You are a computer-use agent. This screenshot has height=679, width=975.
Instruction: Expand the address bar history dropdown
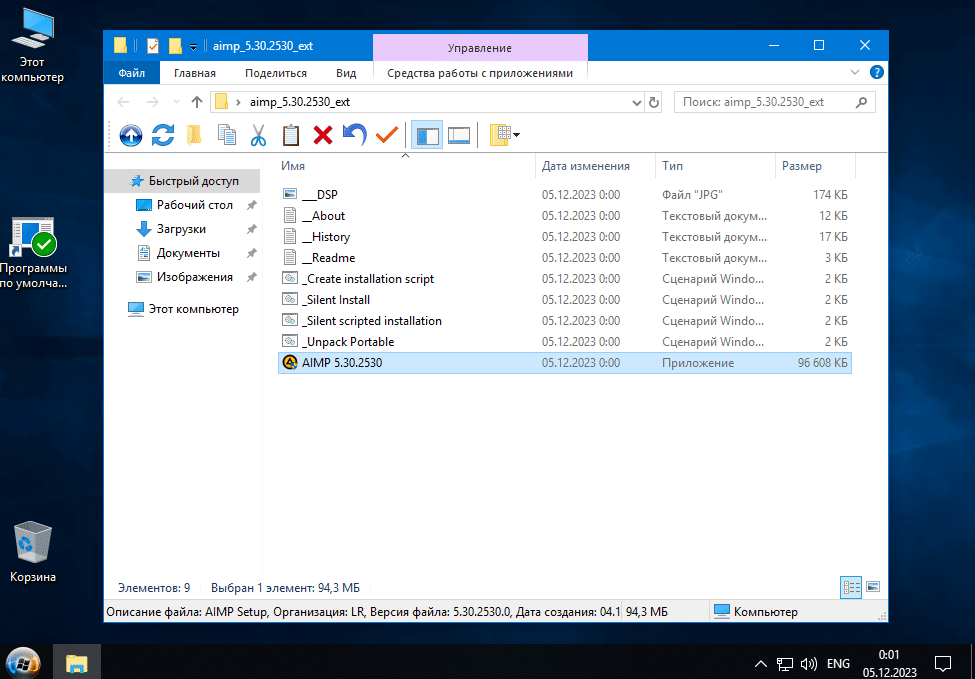pyautogui.click(x=637, y=102)
